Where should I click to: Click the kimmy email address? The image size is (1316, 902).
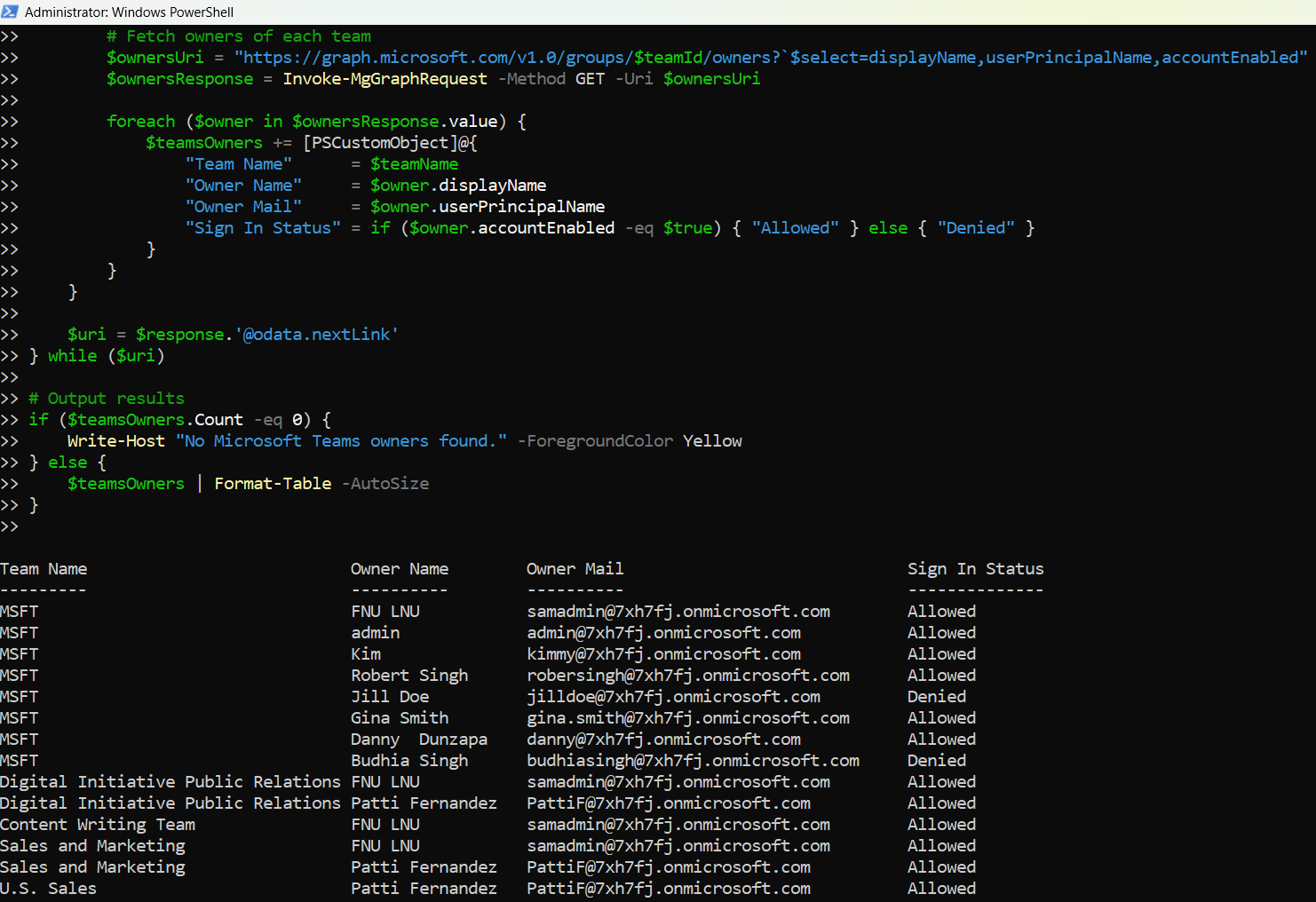click(x=663, y=654)
